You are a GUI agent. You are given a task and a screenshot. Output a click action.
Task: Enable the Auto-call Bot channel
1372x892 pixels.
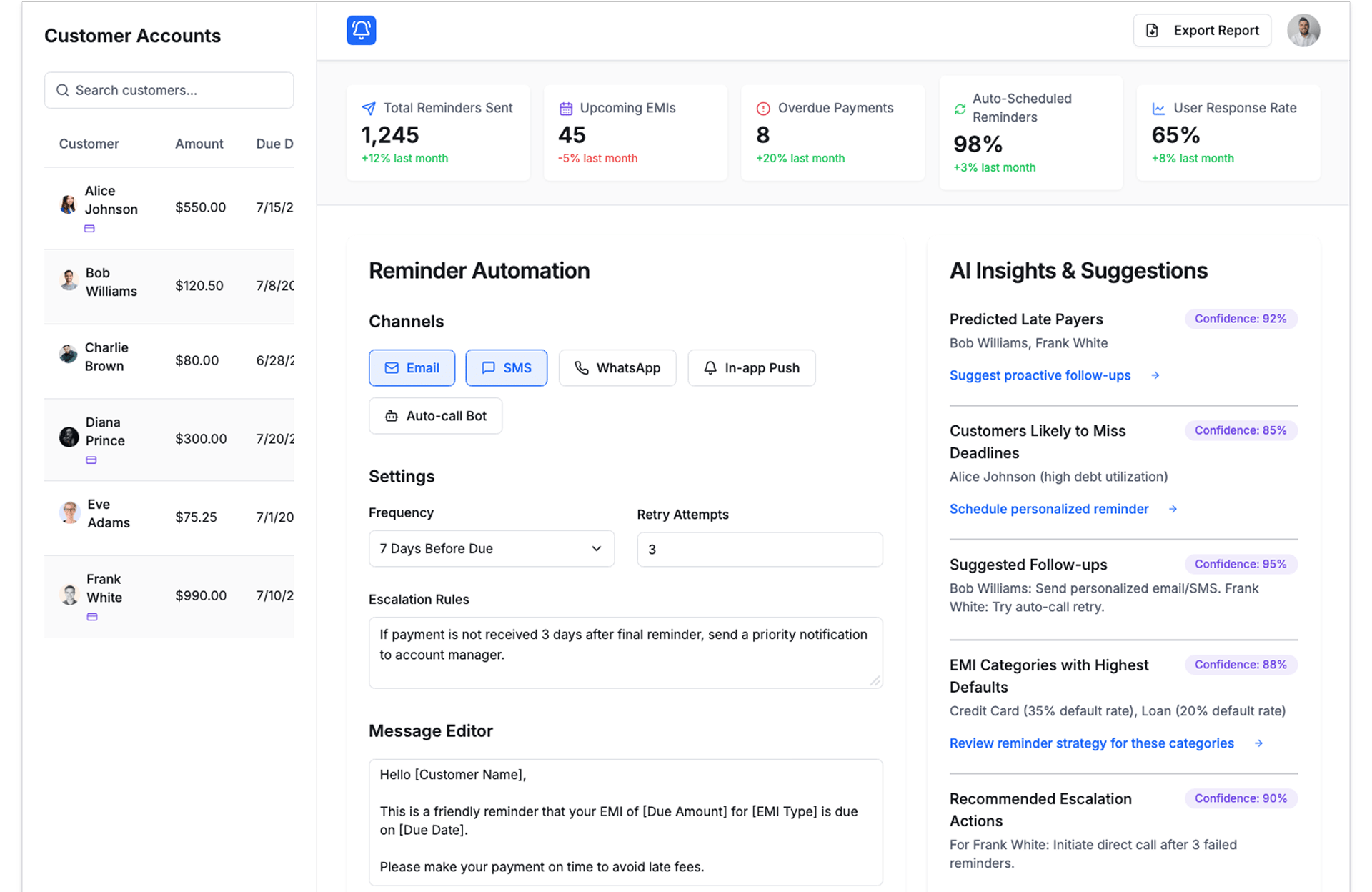click(435, 416)
